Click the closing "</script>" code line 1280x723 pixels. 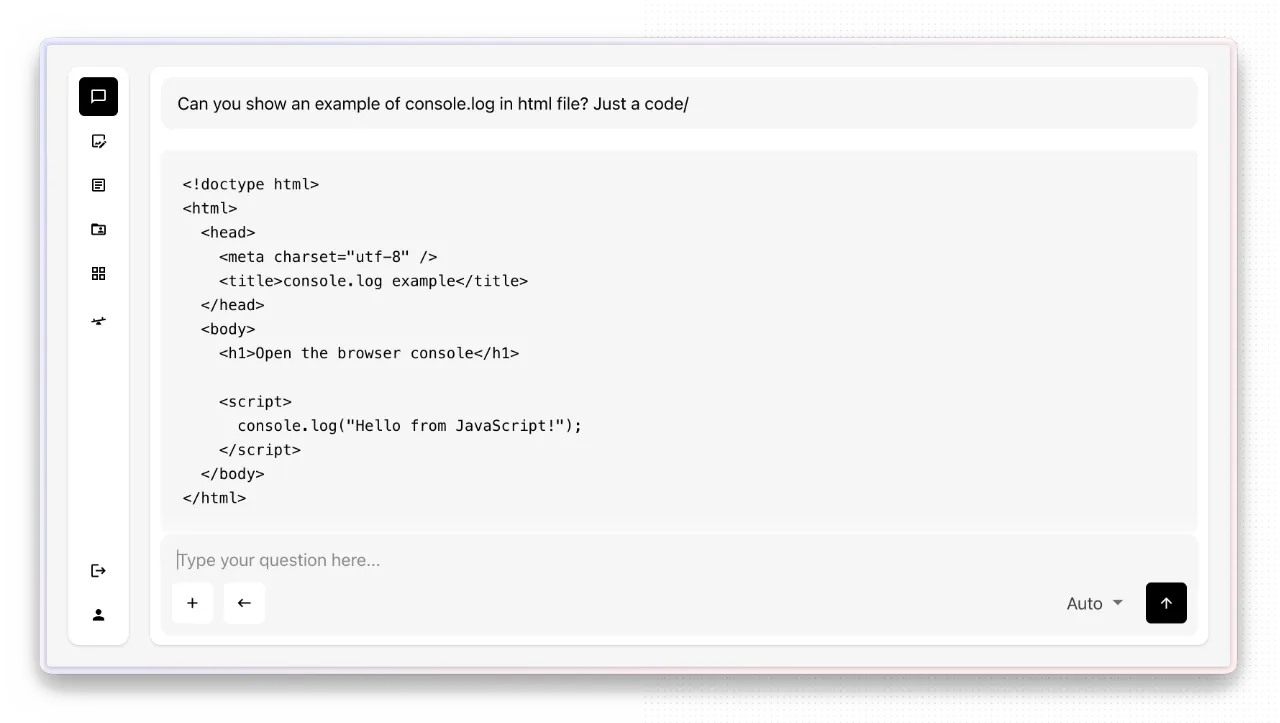[260, 450]
